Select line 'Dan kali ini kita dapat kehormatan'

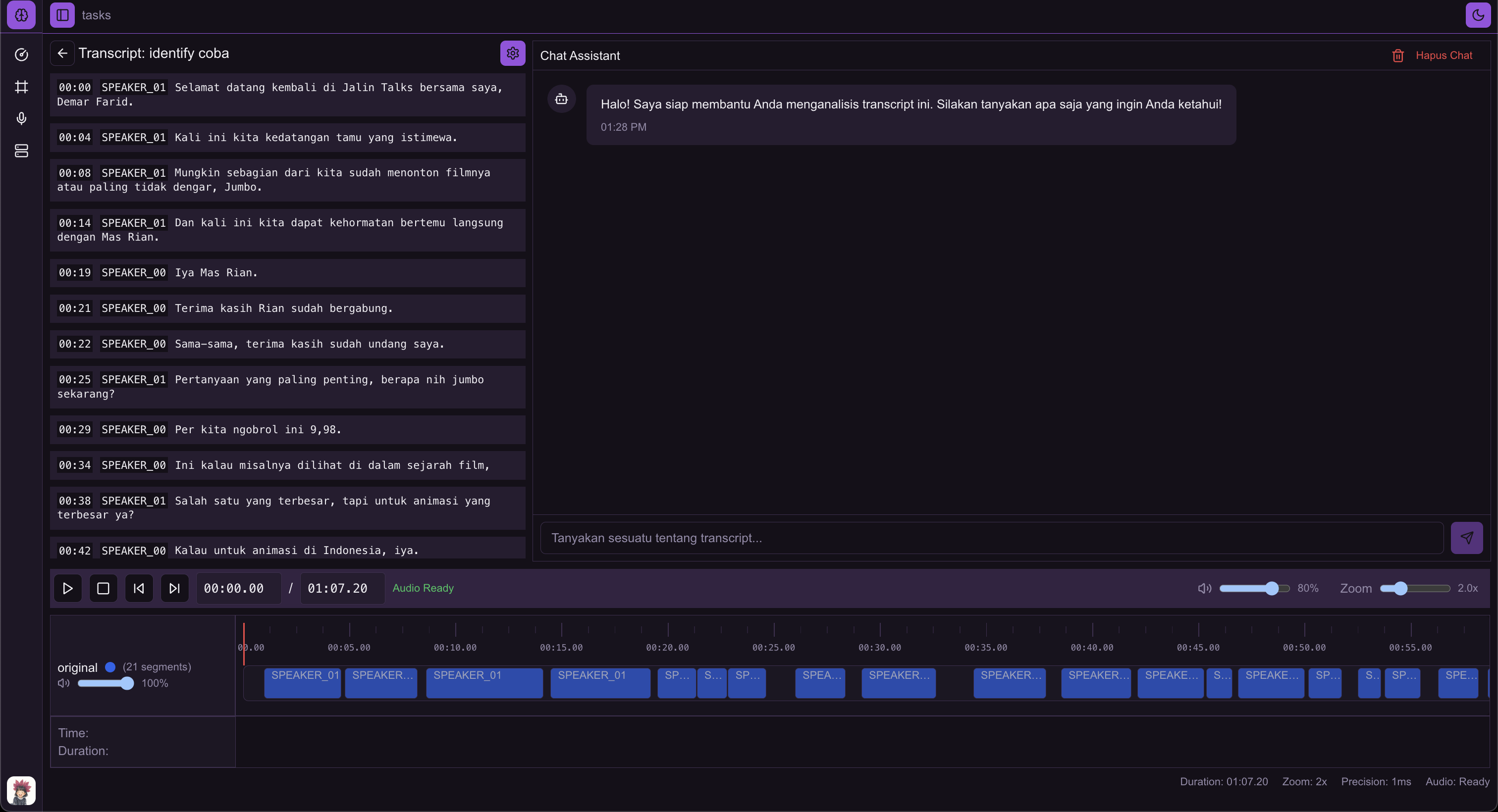click(287, 230)
